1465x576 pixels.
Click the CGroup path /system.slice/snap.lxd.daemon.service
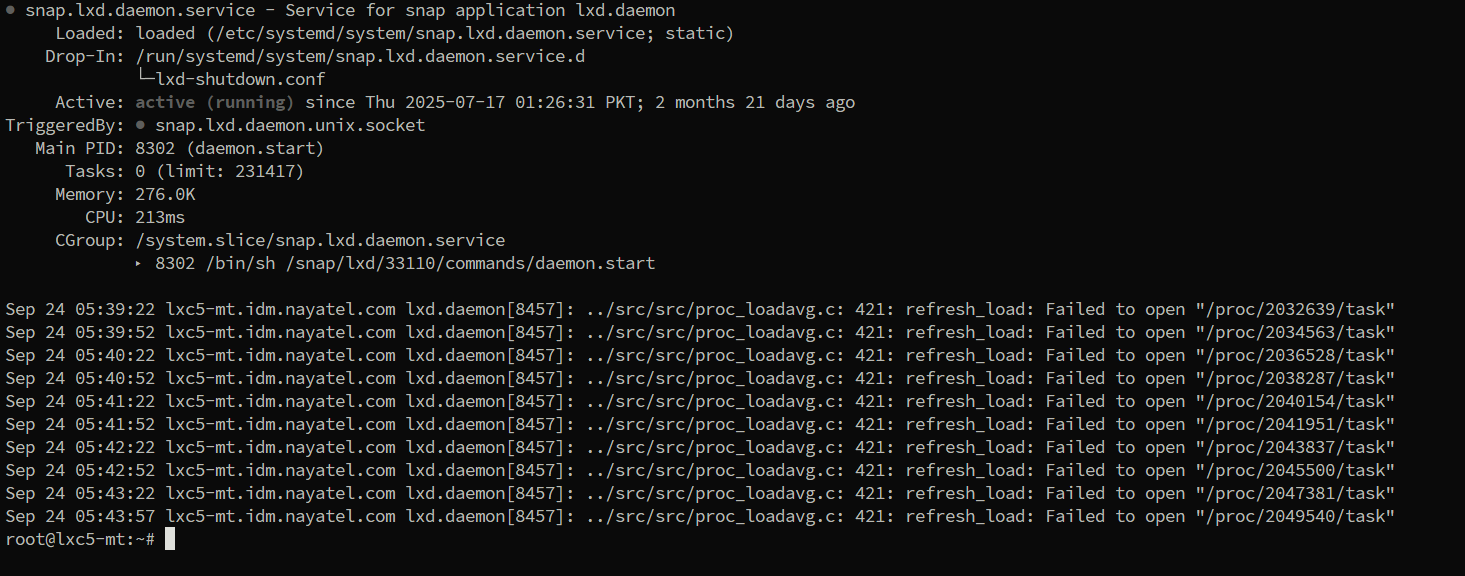[320, 241]
